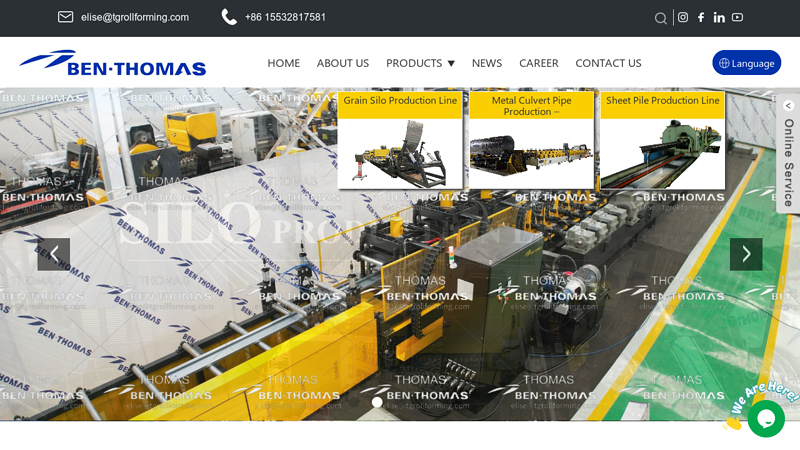Expand the Online Service side panel arrow
800x450 pixels.
788,106
